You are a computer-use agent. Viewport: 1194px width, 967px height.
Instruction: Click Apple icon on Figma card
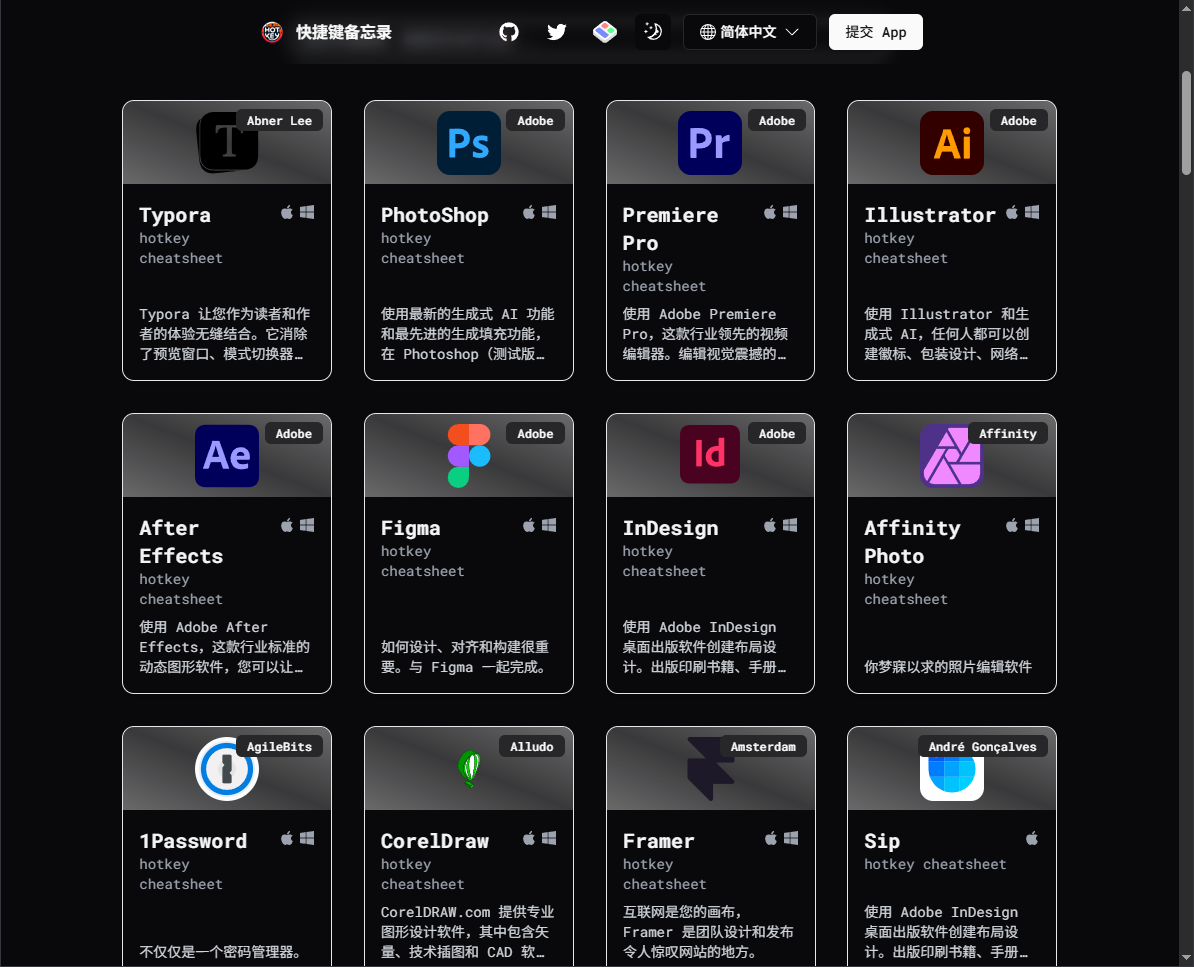click(528, 525)
